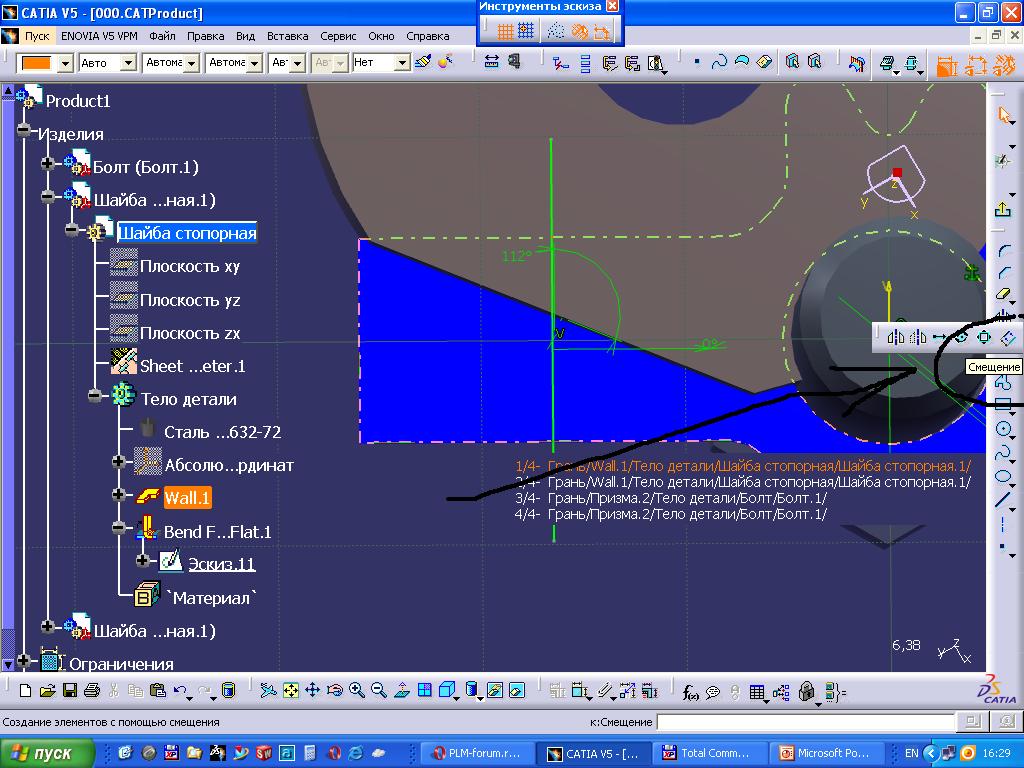Image resolution: width=1024 pixels, height=768 pixels.
Task: Select the Symmetry tool in floating toolbar
Action: point(918,337)
